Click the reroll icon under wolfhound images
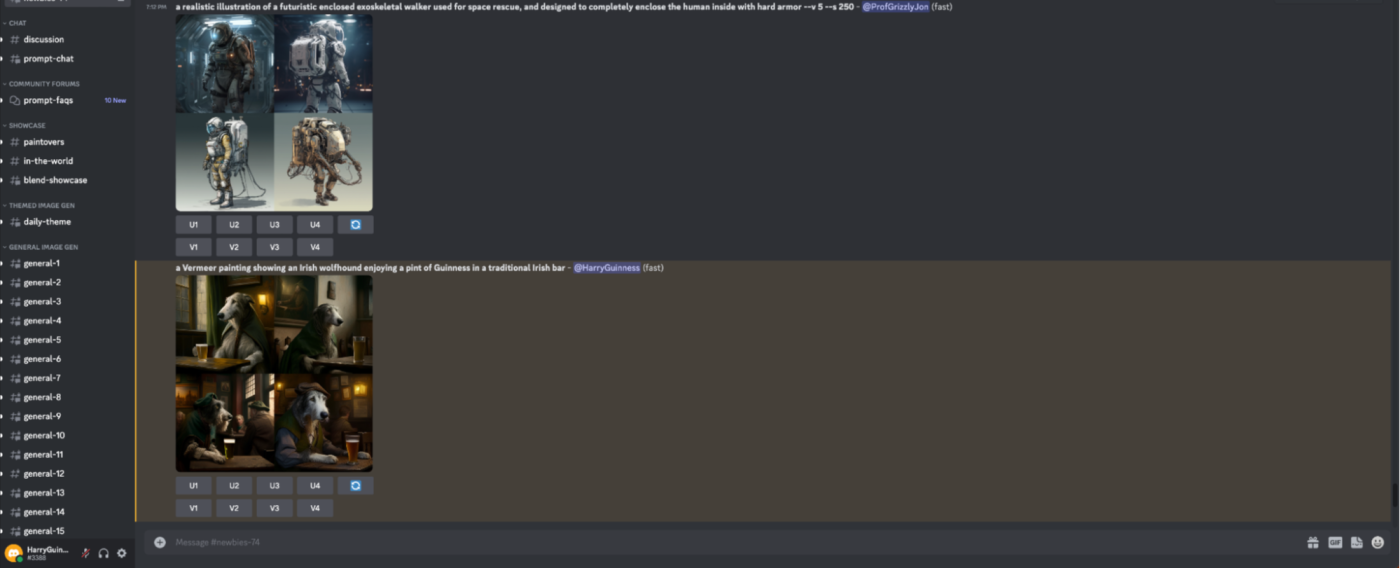 coord(355,485)
